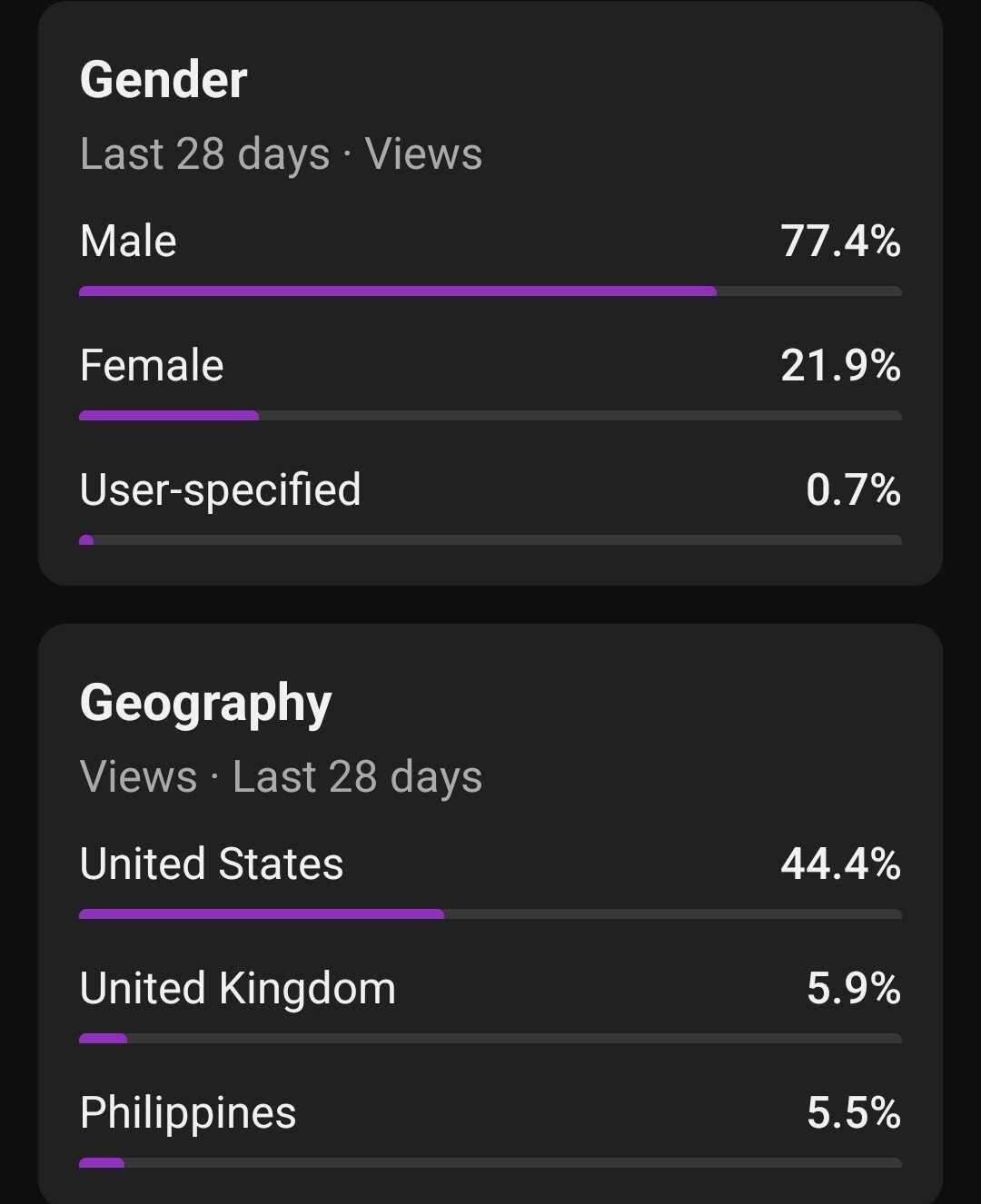Tap the 0.7% User-specified value
The height and width of the screenshot is (1204, 981).
(x=853, y=490)
